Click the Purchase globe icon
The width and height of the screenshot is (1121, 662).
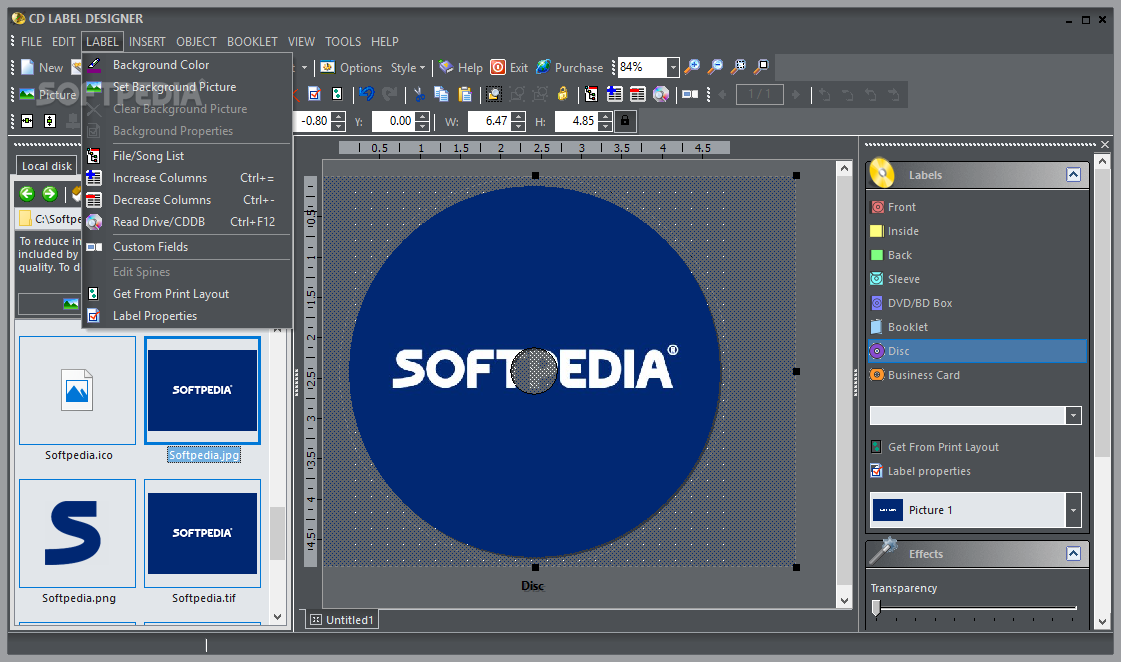[543, 67]
